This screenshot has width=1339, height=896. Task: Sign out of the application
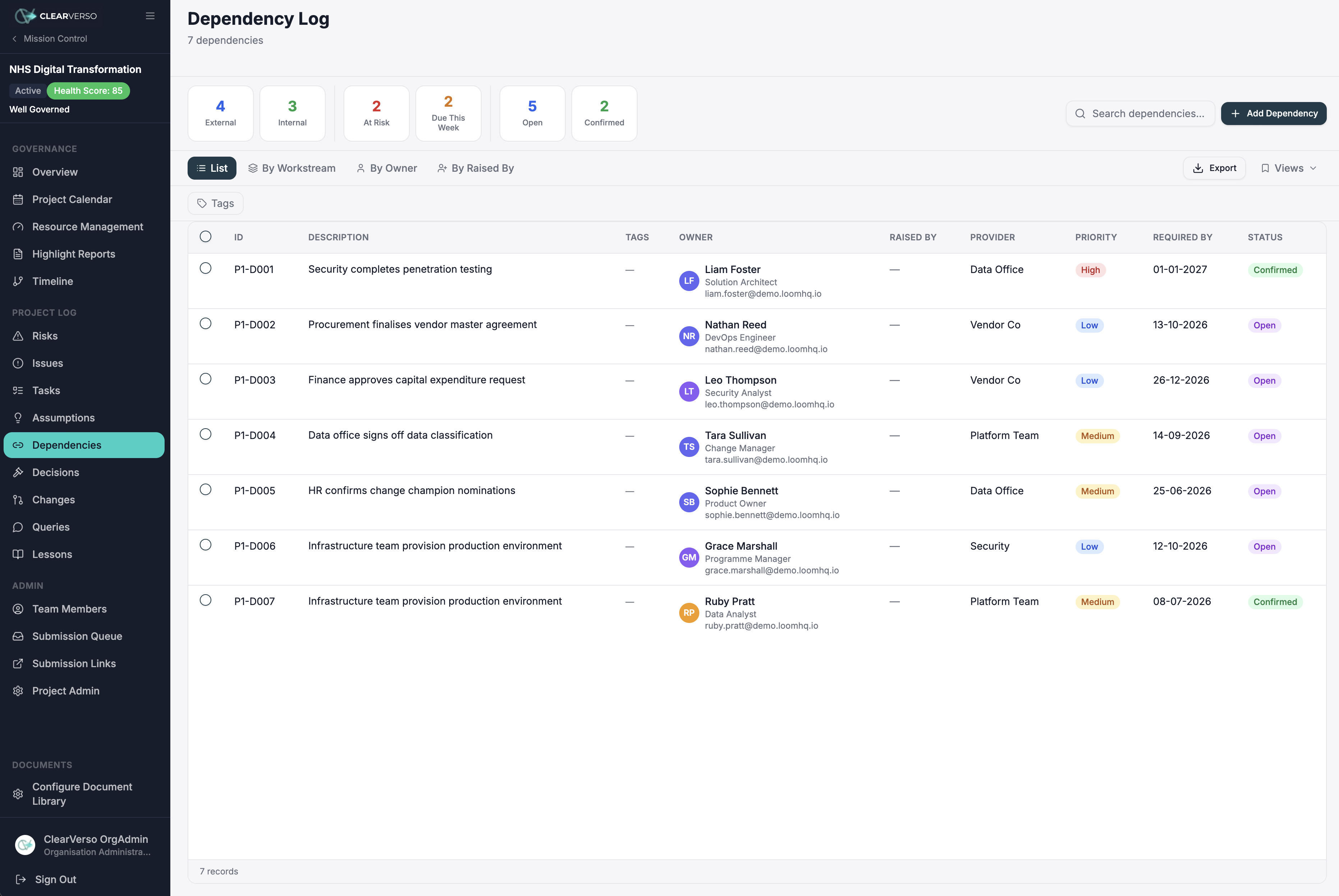pos(46,880)
